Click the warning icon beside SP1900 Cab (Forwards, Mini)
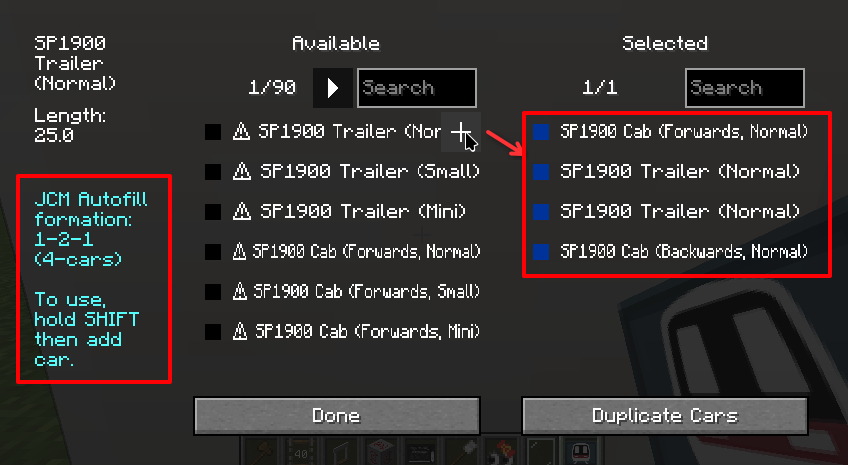 [240, 331]
